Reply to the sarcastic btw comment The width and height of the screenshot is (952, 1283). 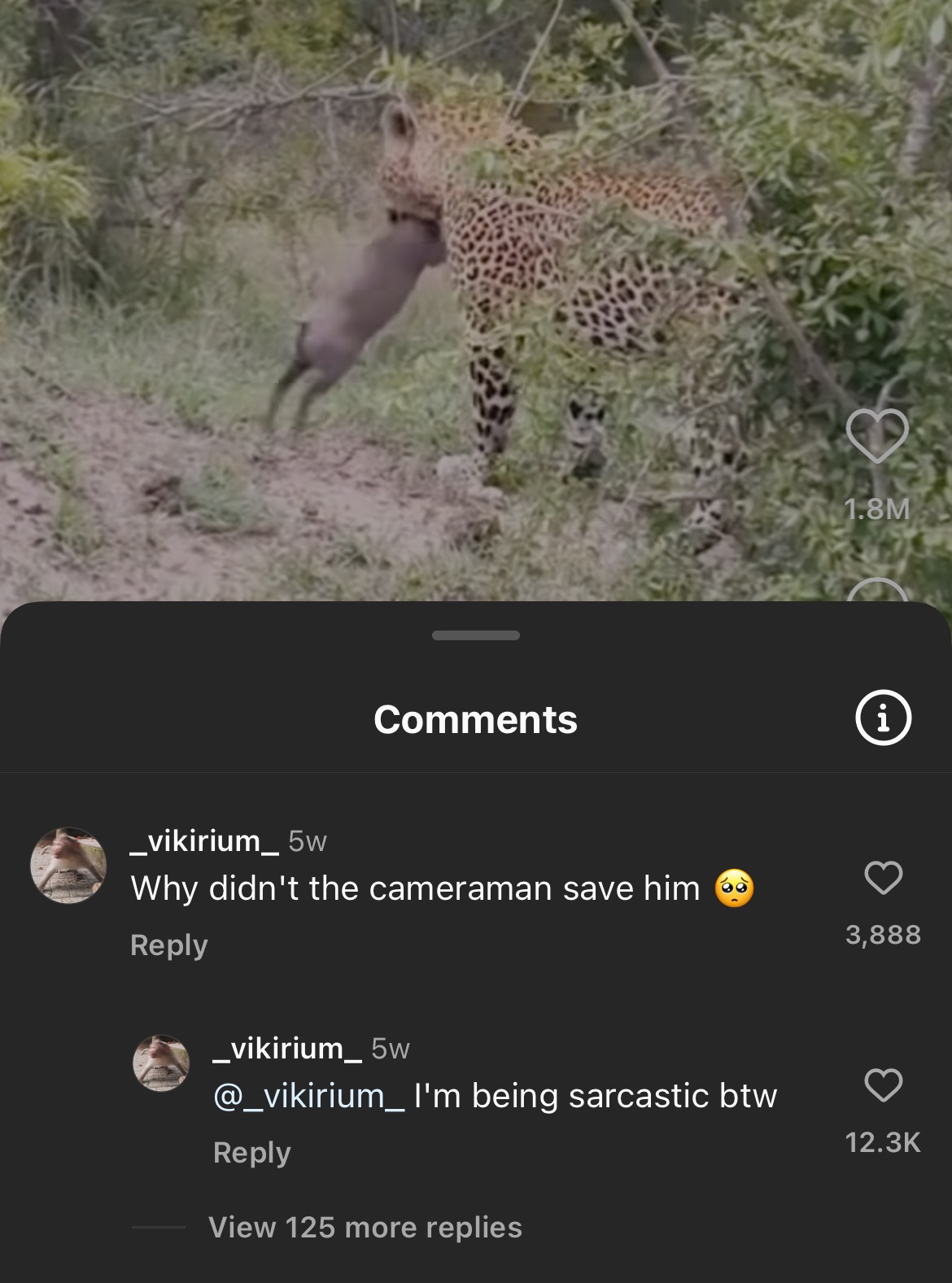click(252, 1153)
